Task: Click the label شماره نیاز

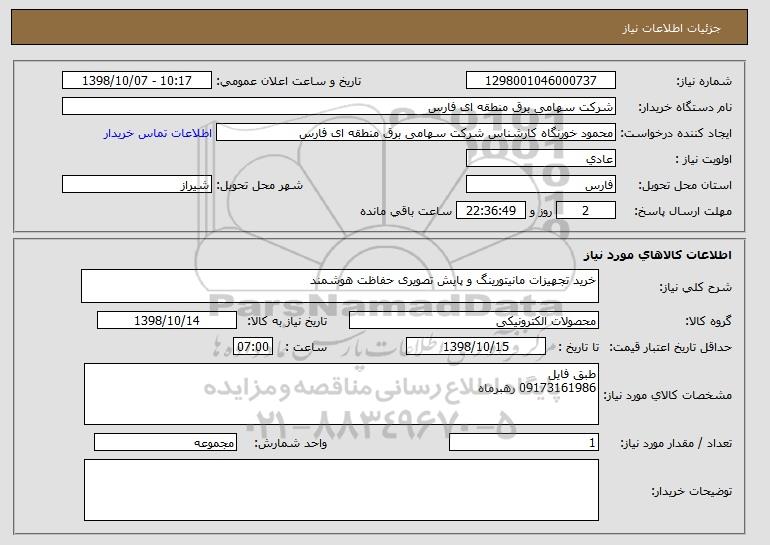Action: pyautogui.click(x=704, y=81)
